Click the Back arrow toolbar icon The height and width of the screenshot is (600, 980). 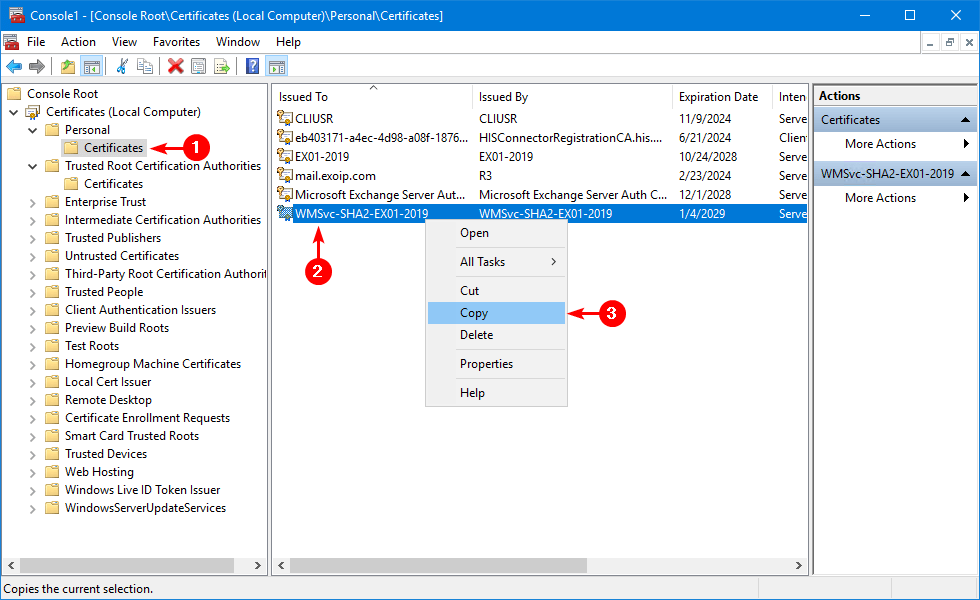click(x=14, y=66)
